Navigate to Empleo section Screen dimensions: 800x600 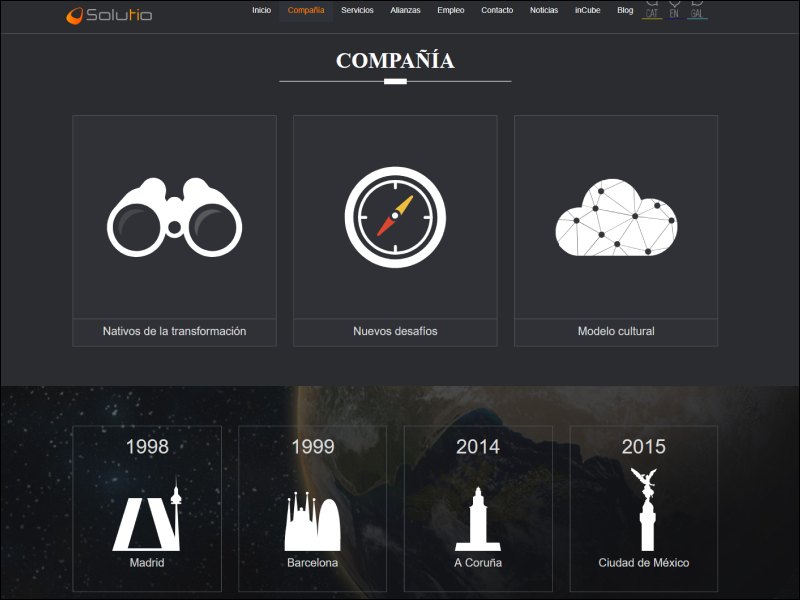(451, 10)
